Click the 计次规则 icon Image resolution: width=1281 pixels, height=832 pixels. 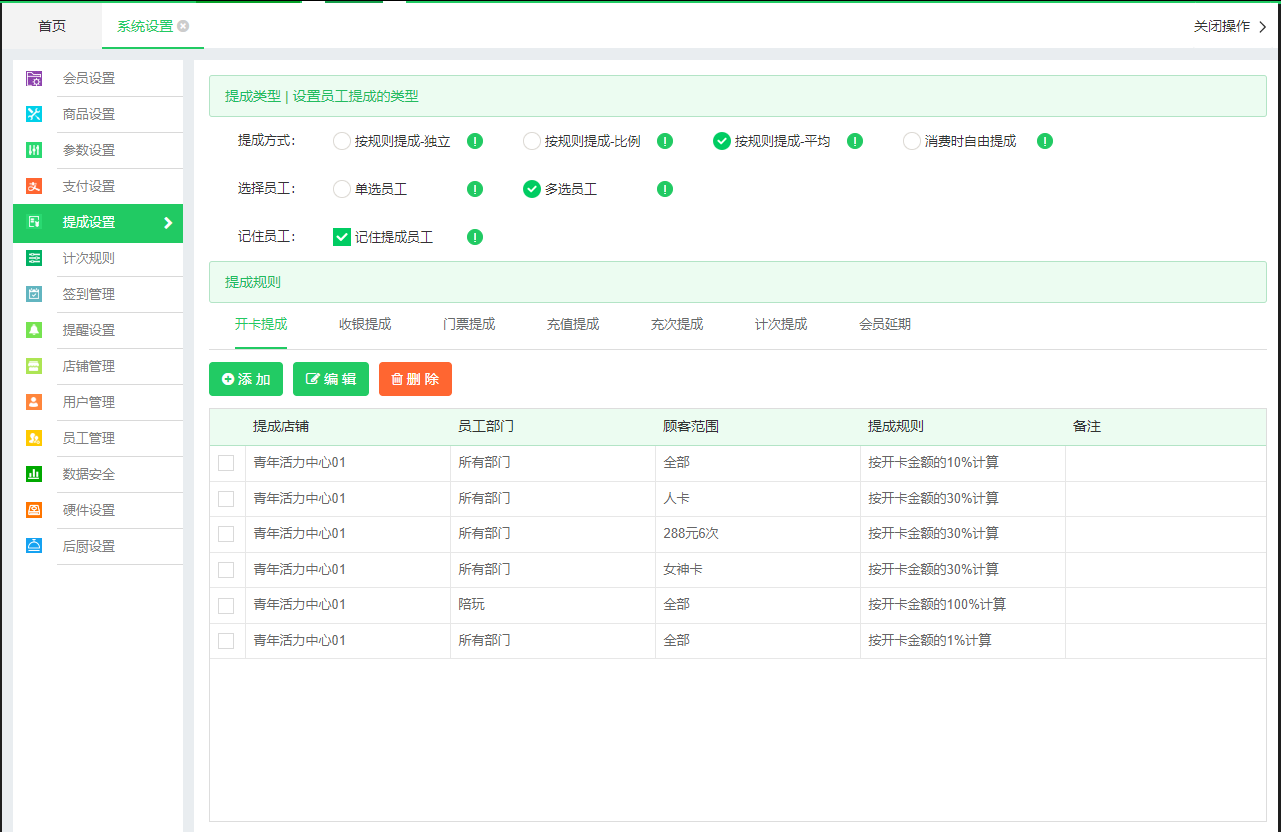pos(34,258)
